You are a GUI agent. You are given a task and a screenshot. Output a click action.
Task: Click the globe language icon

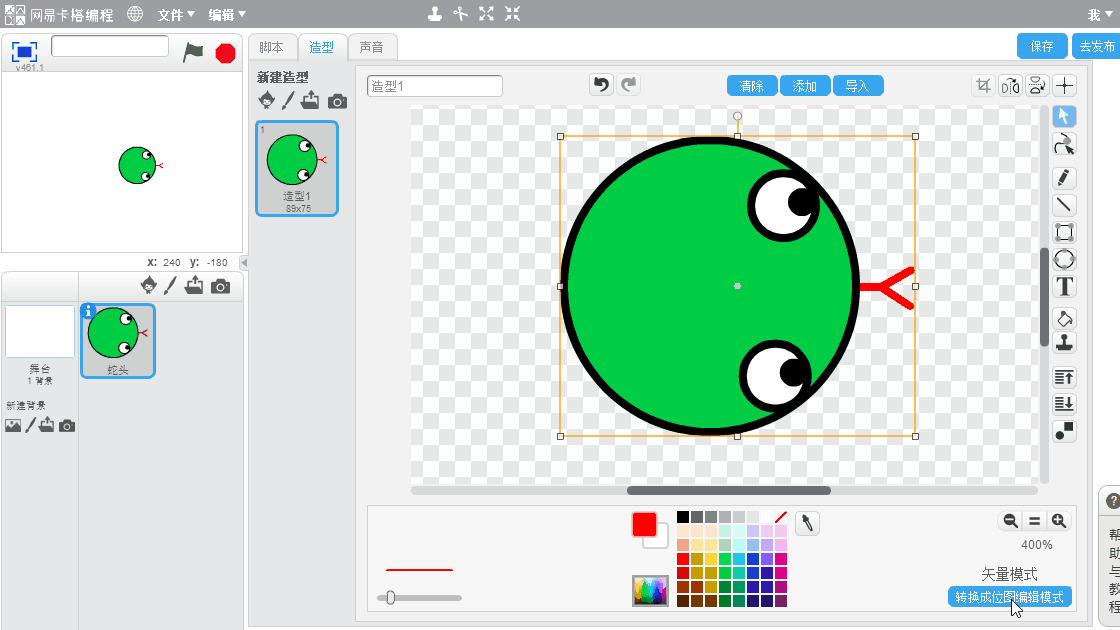tap(135, 14)
